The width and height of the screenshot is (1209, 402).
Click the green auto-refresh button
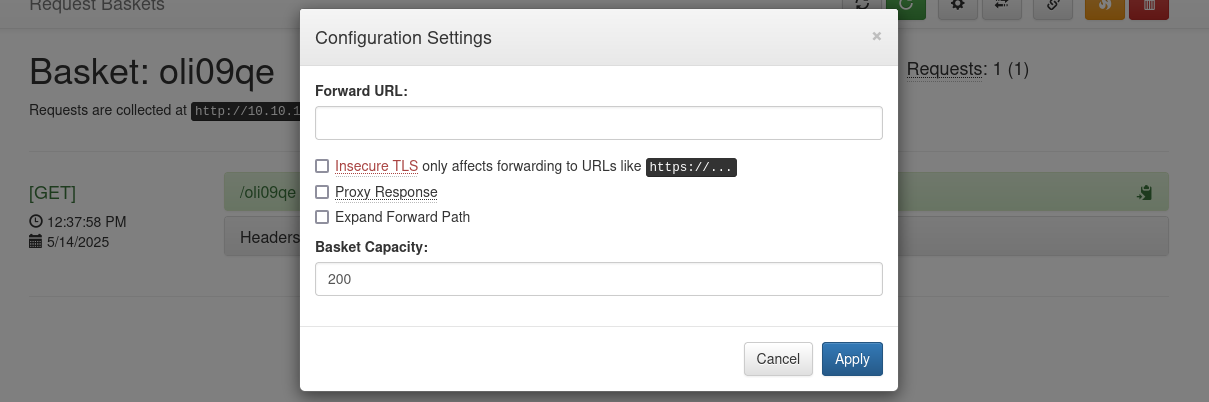point(905,7)
